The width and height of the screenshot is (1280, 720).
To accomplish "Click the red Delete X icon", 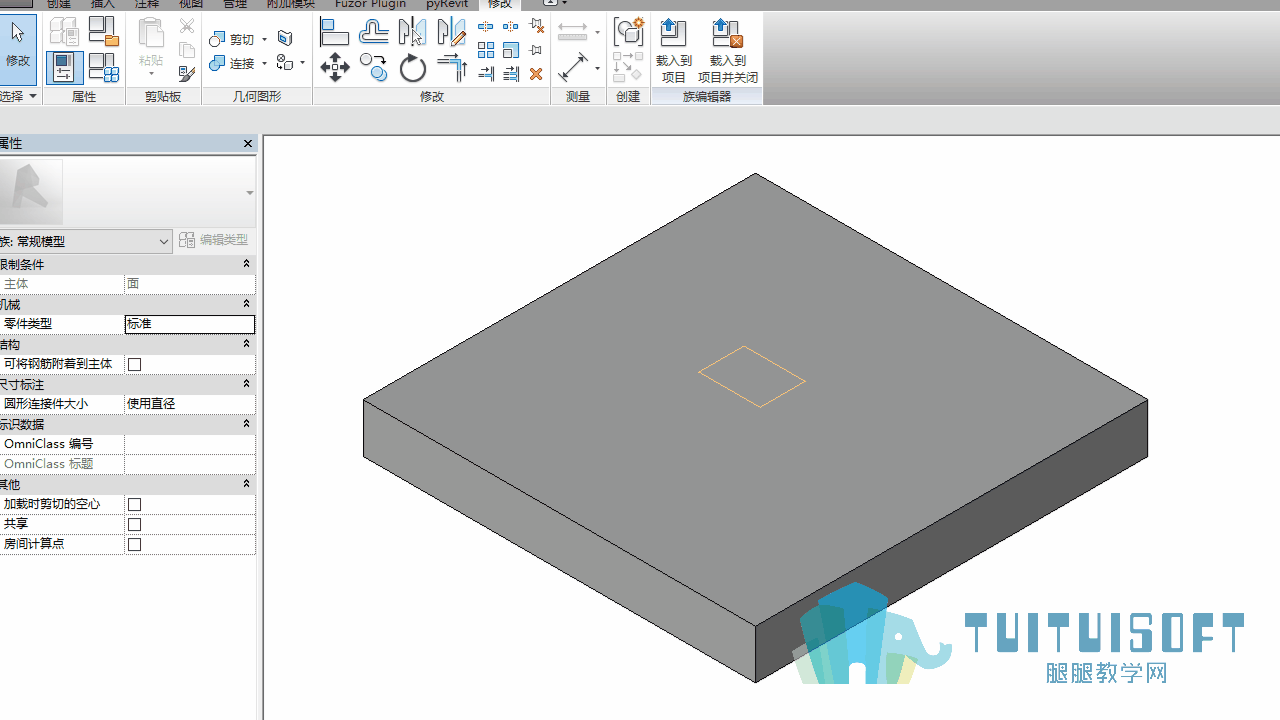I will pos(536,74).
